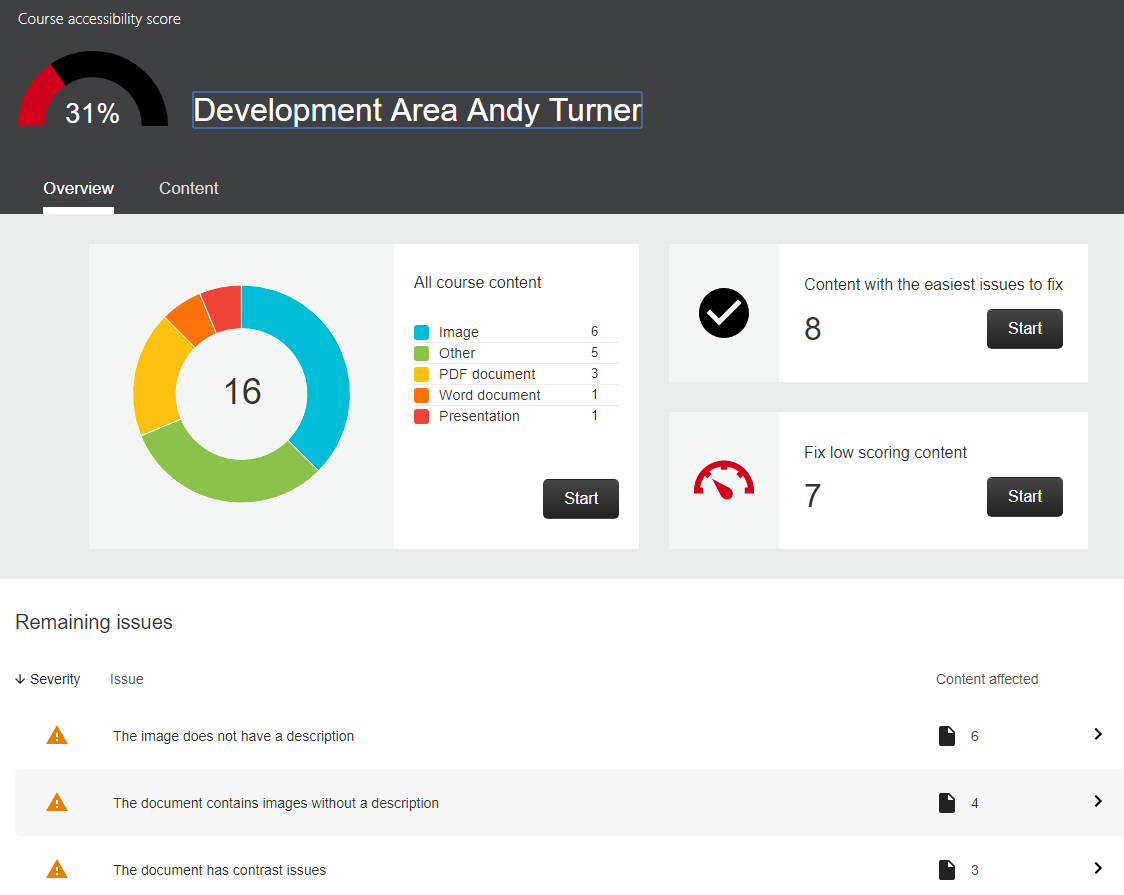Expand the image description issue chevron
This screenshot has width=1124, height=895.
tap(1097, 734)
